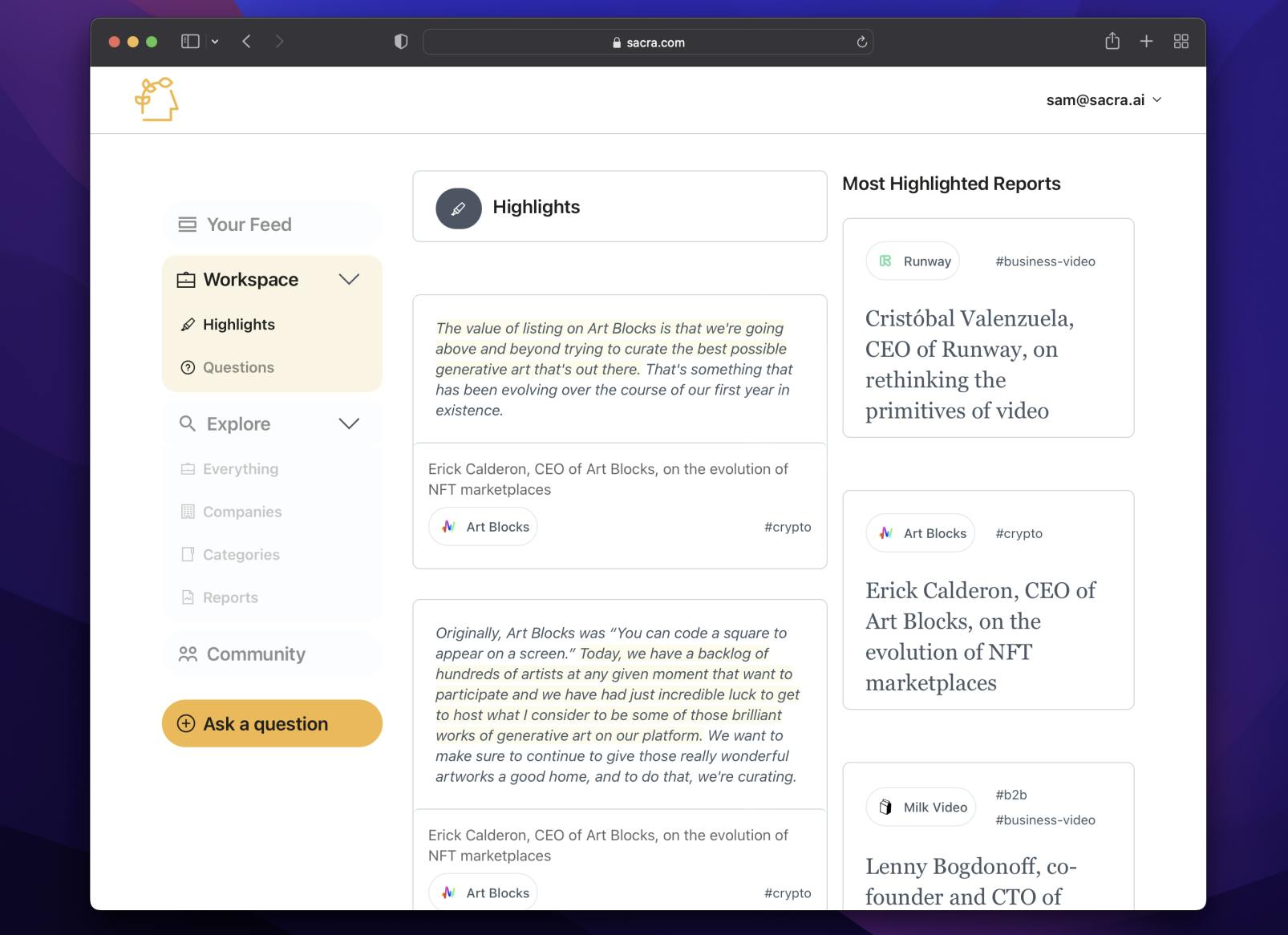Open a new tab with plus icon
The width and height of the screenshot is (1288, 935).
coord(1147,42)
